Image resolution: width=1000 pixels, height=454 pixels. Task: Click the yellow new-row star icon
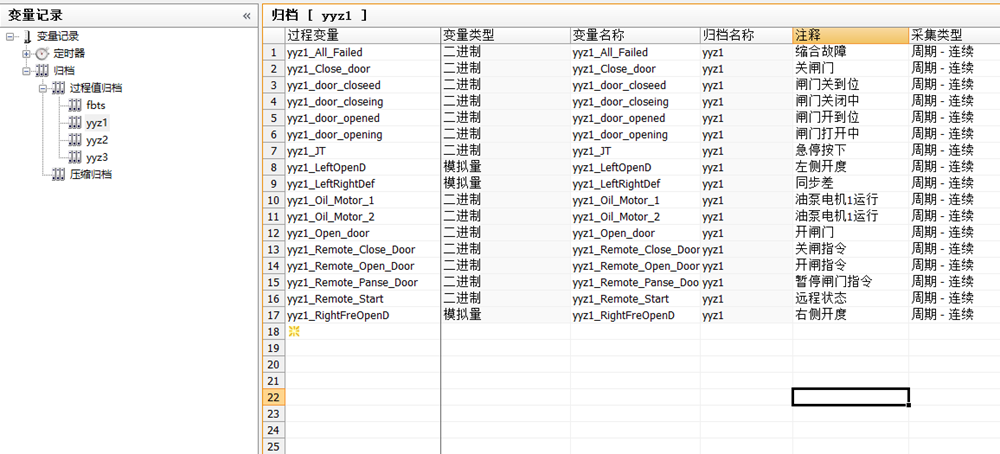[294, 330]
